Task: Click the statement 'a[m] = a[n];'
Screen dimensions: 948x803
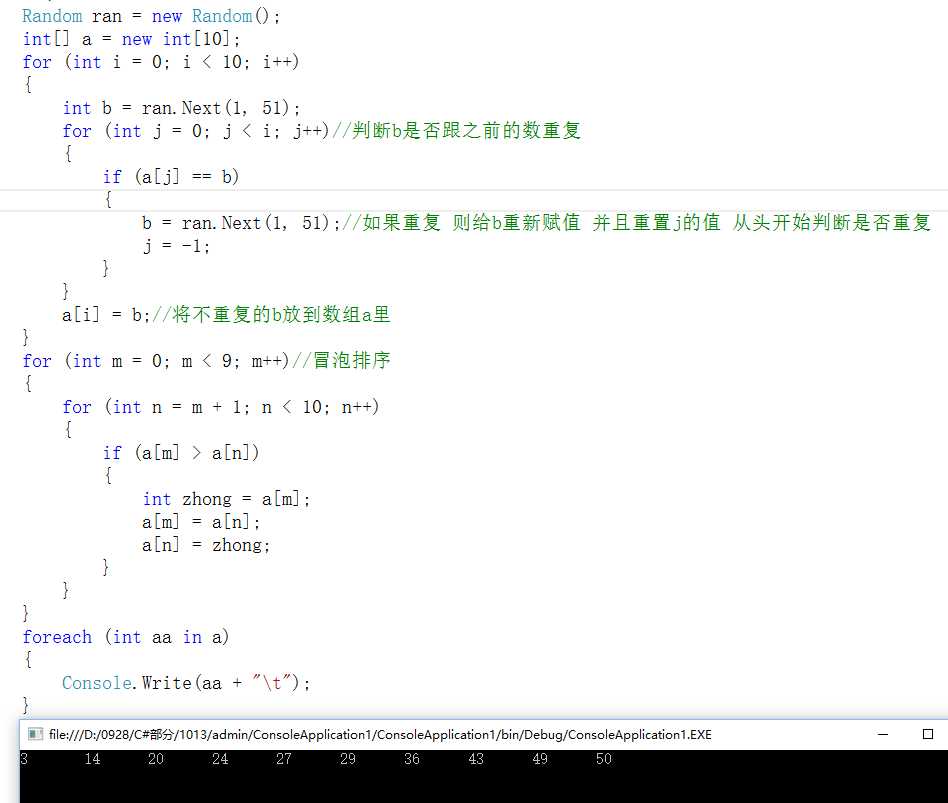Action: 201,522
